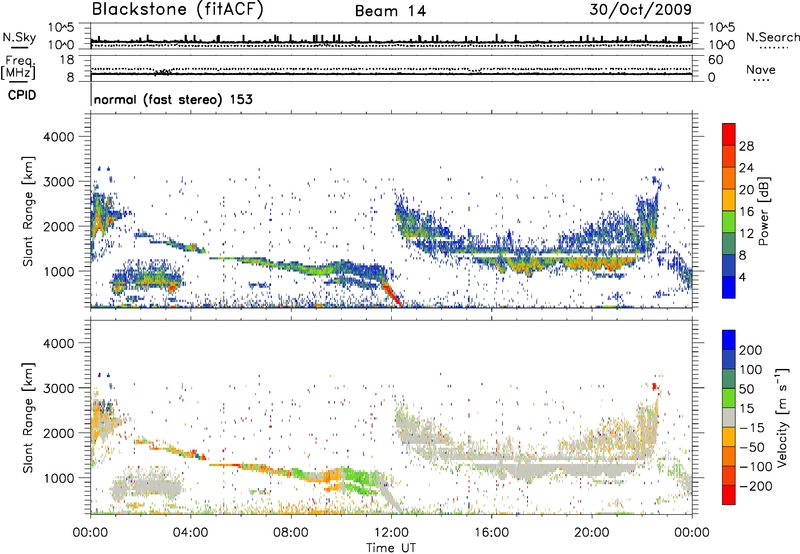Click the "Time UT" axis label

point(391,548)
